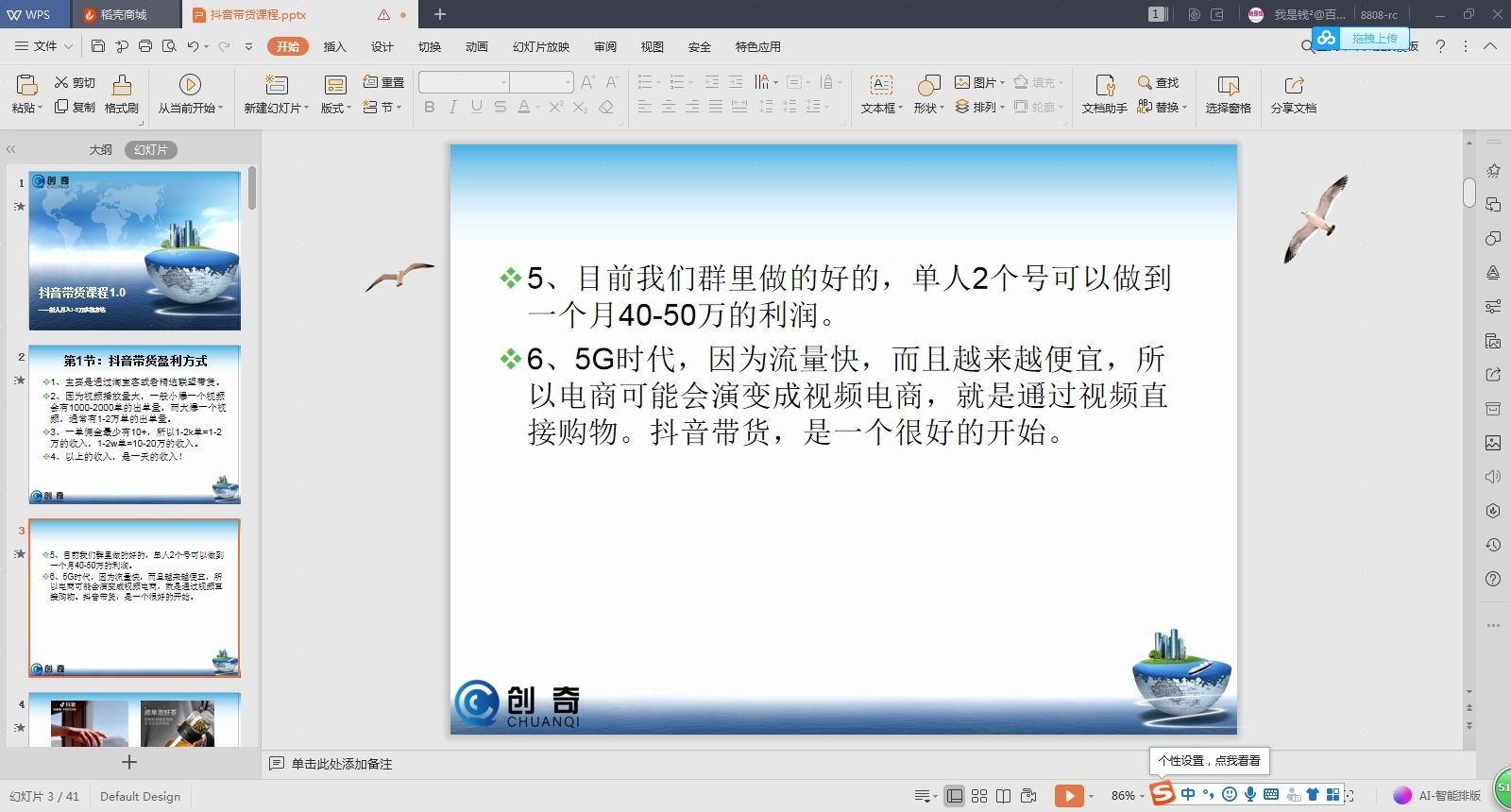Click the Cut (剪切) scissors icon
The height and width of the screenshot is (812, 1511).
coord(61,82)
